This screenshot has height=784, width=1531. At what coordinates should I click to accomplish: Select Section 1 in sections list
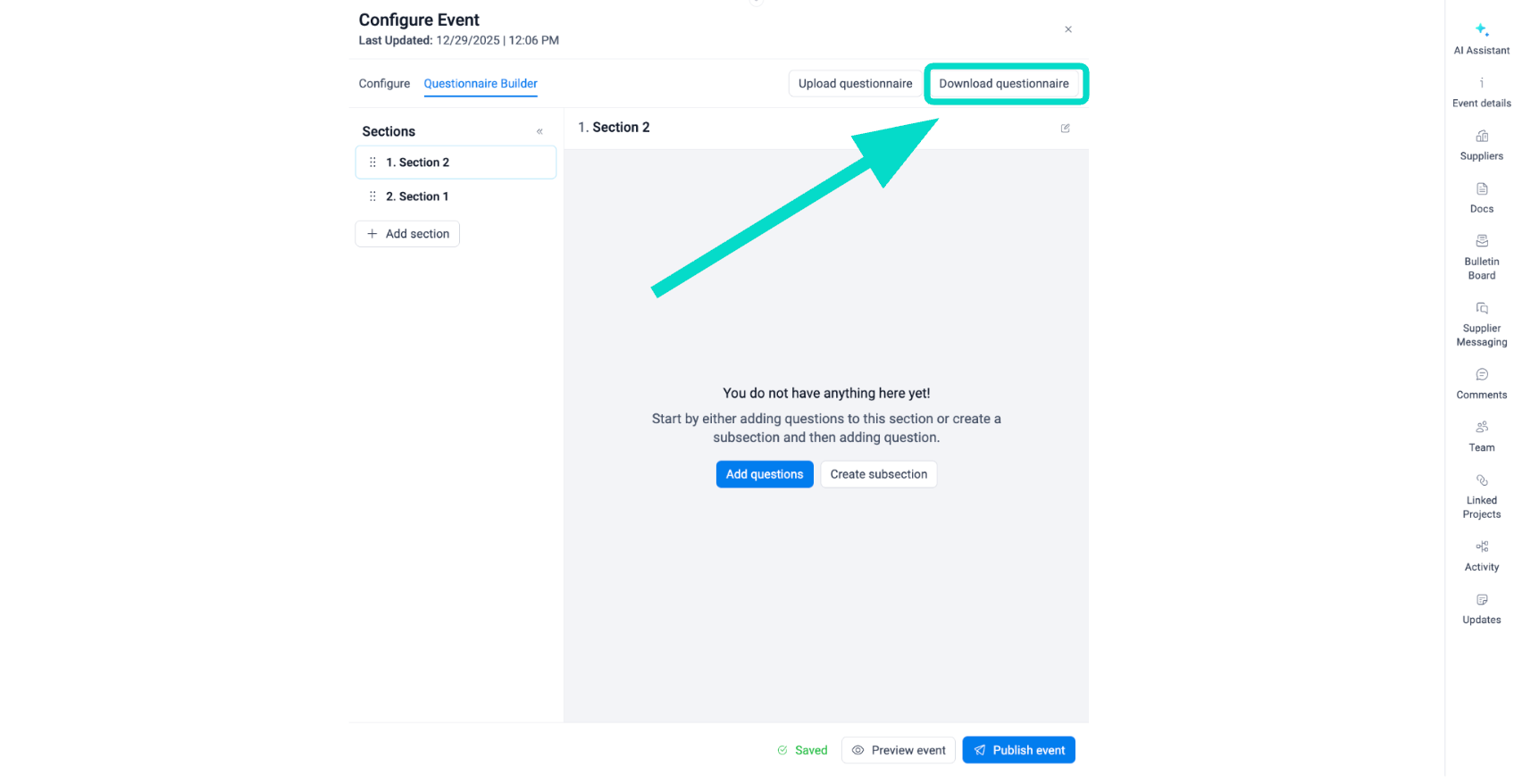[417, 196]
